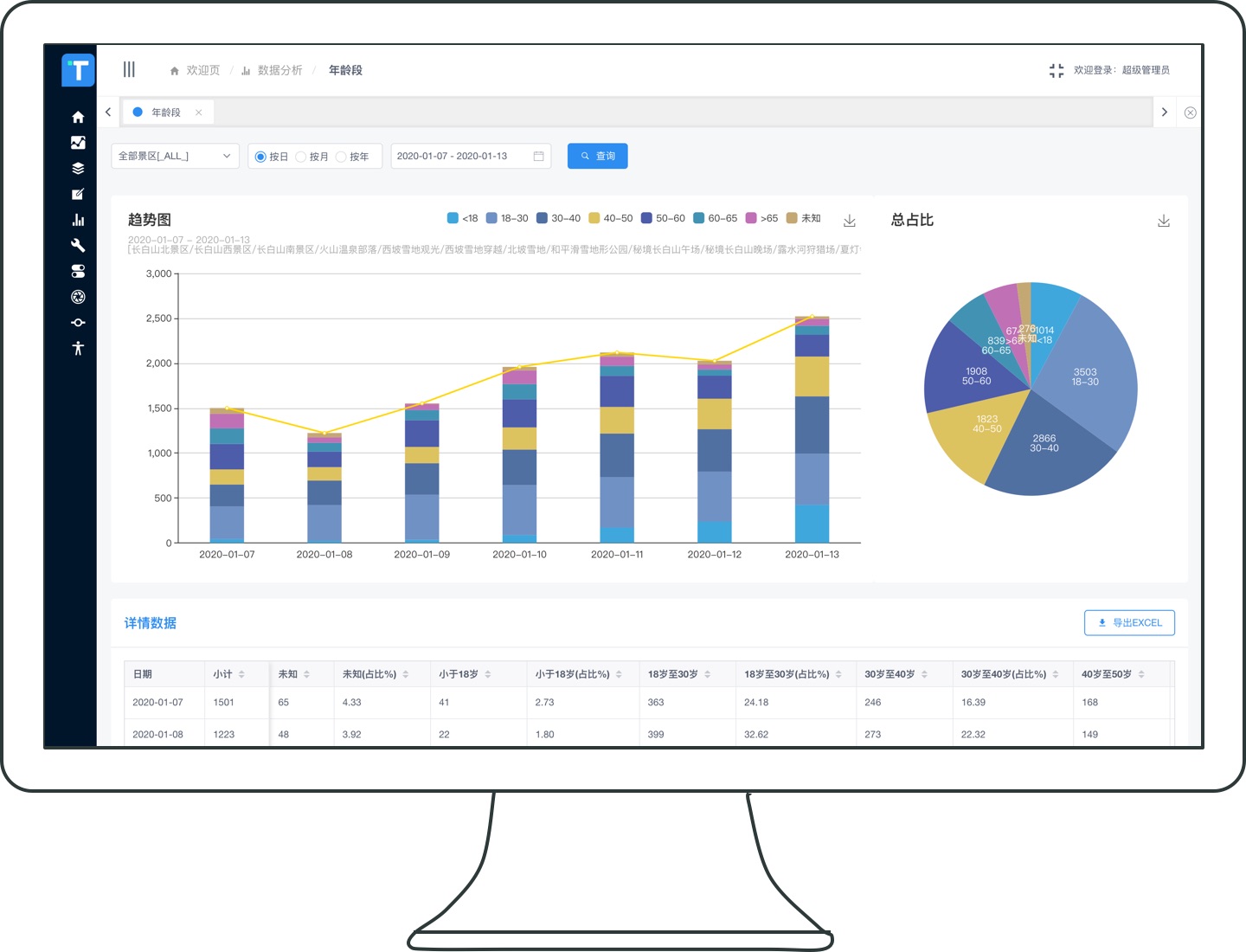Image resolution: width=1246 pixels, height=952 pixels.
Task: Select the 按月 radio option
Action: tap(301, 157)
